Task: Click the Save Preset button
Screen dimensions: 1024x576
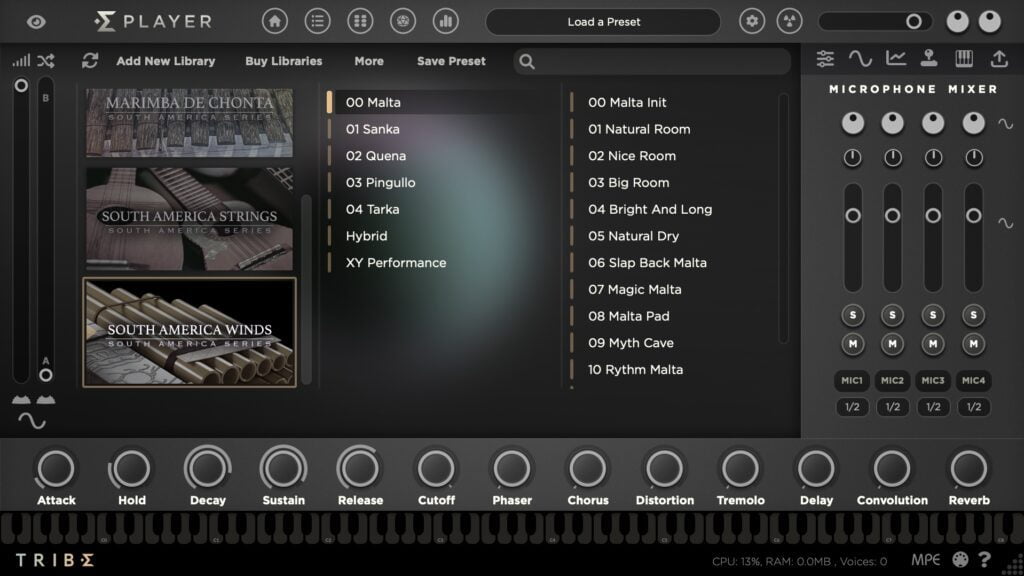Action: click(451, 61)
